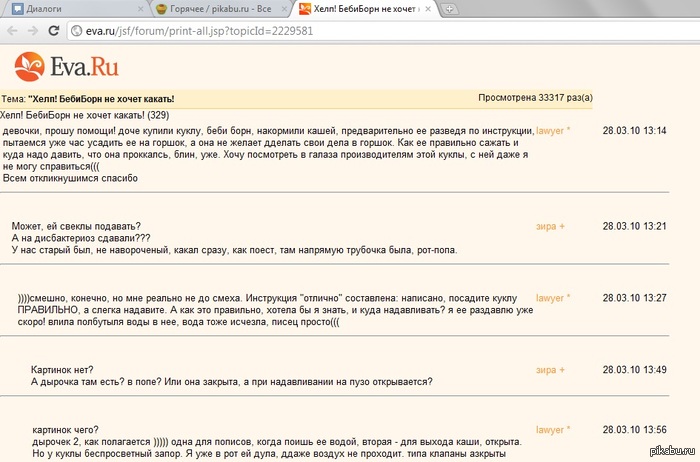The height and width of the screenshot is (462, 700).
Task: Go back with the browser back arrow
Action: pyautogui.click(x=12, y=31)
